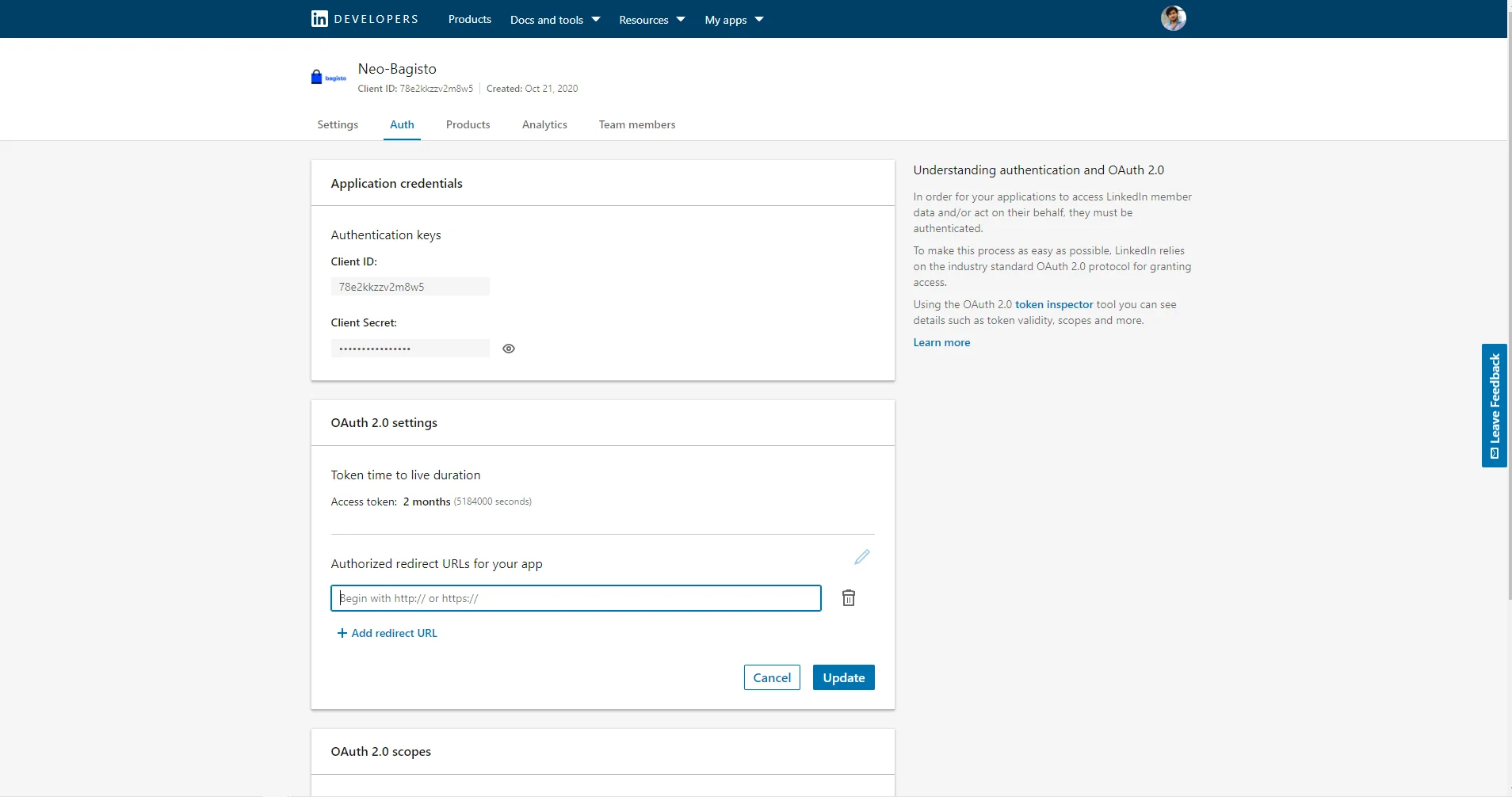Click the LinkedIn Developers logo
The image size is (1512, 797).
point(365,19)
